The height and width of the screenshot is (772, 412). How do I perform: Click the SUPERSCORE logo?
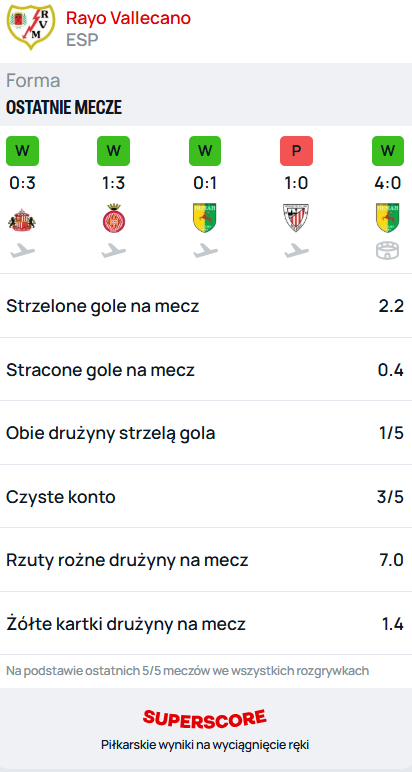pos(205,719)
